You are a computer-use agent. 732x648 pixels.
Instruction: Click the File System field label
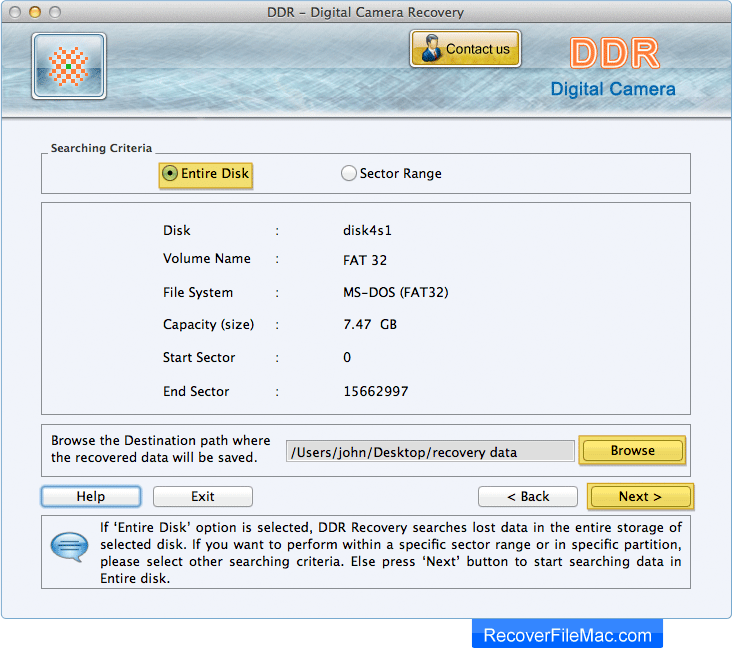coord(197,292)
